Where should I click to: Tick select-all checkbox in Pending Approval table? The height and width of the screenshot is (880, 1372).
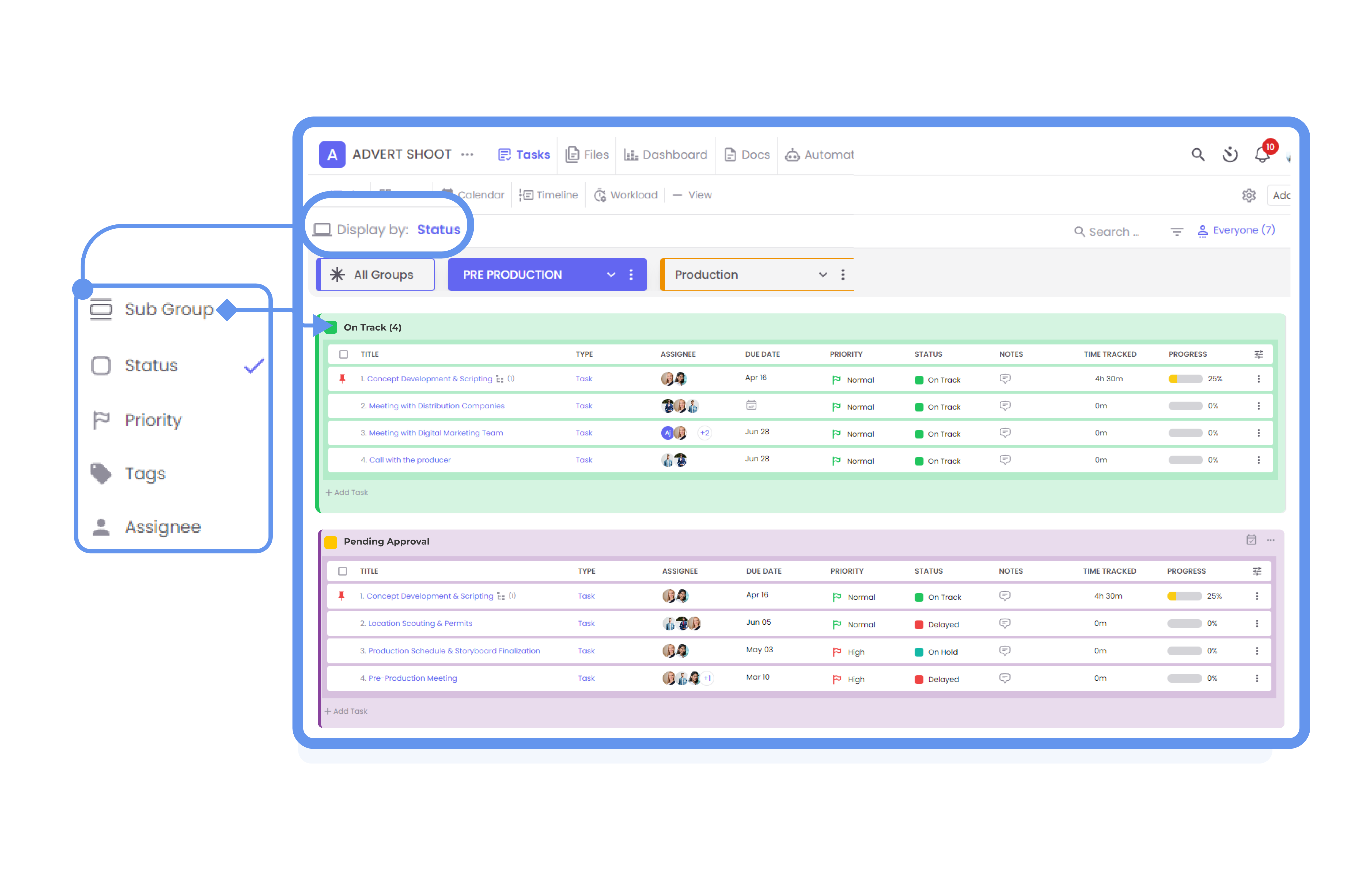click(343, 571)
